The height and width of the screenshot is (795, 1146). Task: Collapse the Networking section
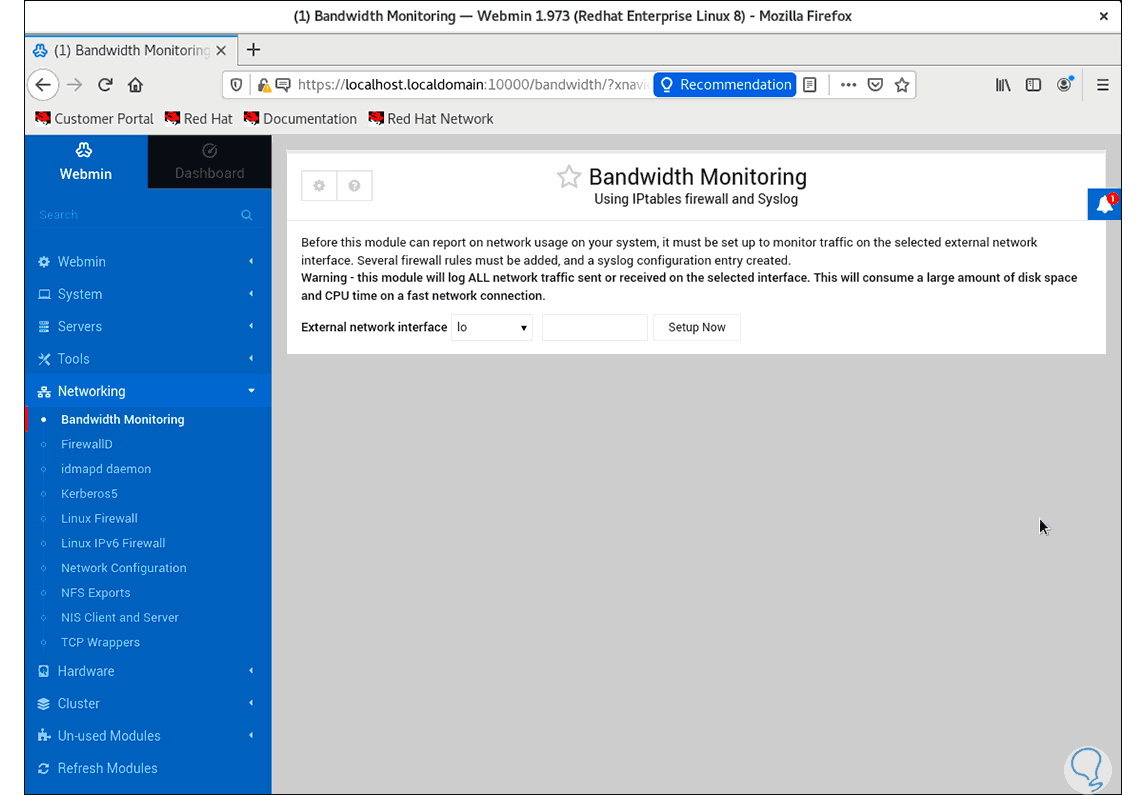tap(148, 391)
